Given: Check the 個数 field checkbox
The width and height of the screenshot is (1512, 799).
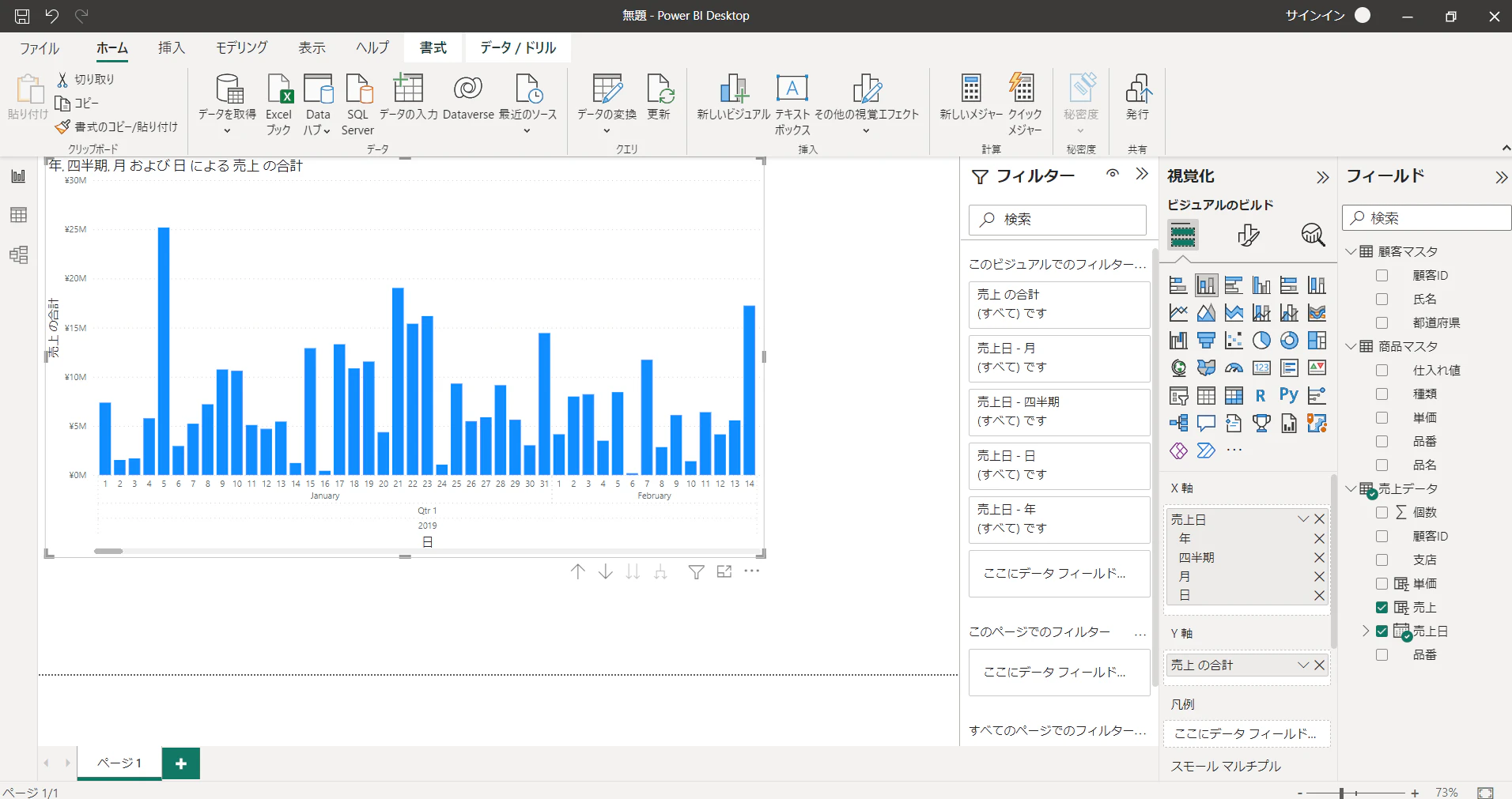Looking at the screenshot, I should (x=1382, y=513).
